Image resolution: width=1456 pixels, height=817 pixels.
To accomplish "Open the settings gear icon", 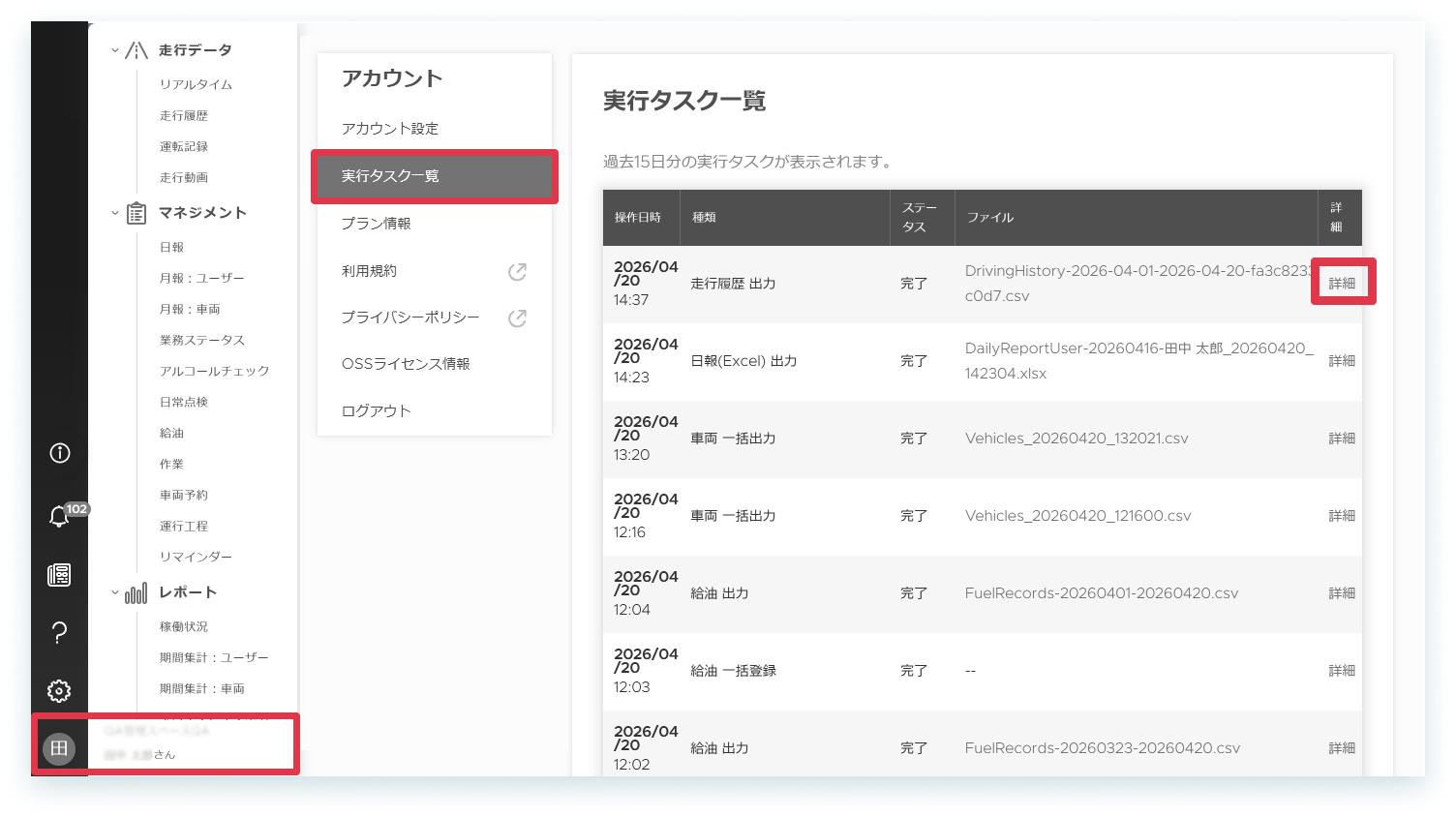I will (59, 691).
